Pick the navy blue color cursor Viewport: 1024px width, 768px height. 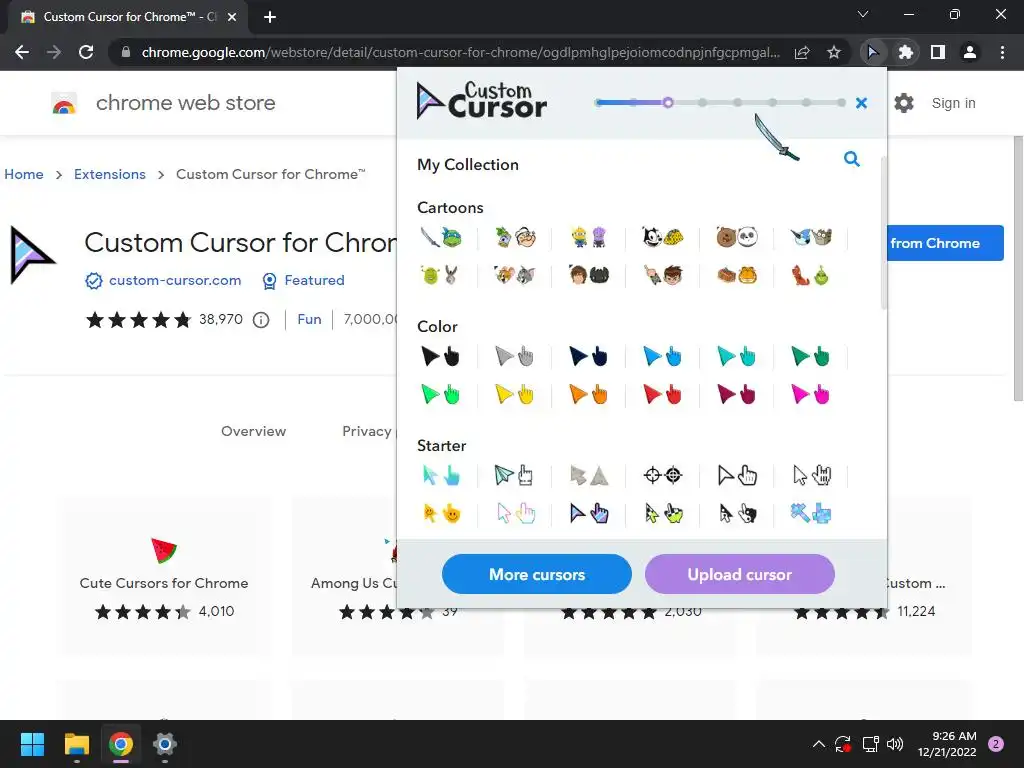(589, 357)
